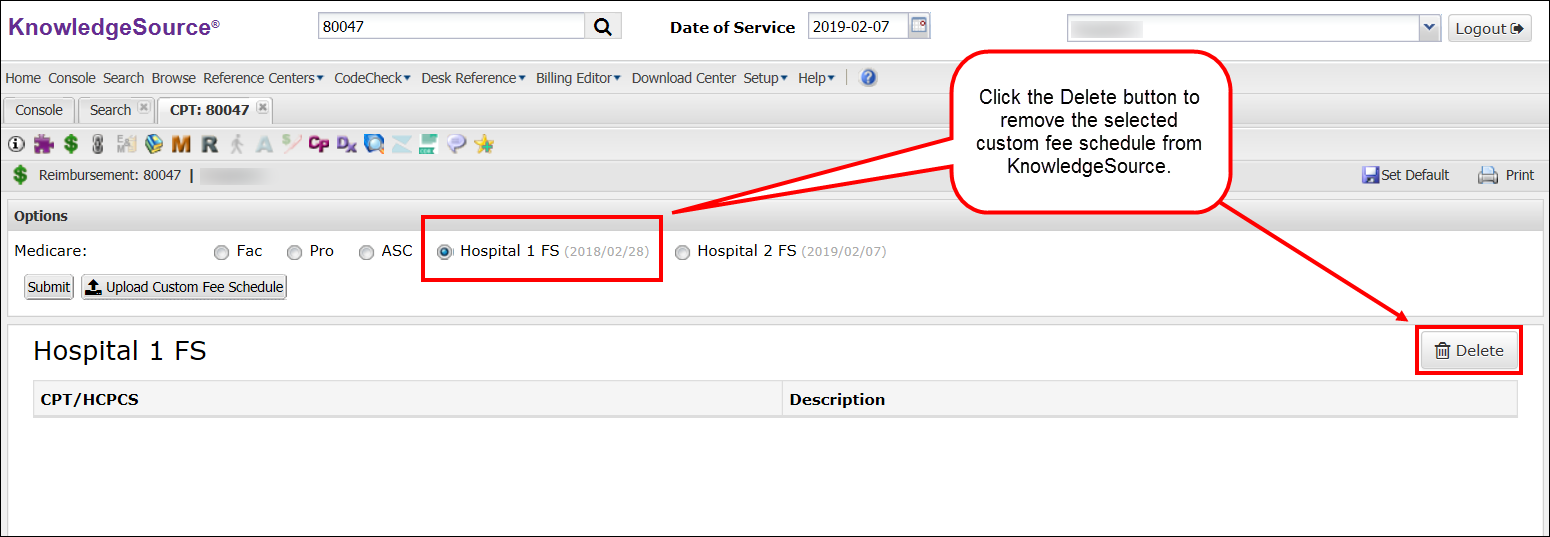Open the Billing Editor dropdown menu
1550x537 pixels.
coord(578,78)
